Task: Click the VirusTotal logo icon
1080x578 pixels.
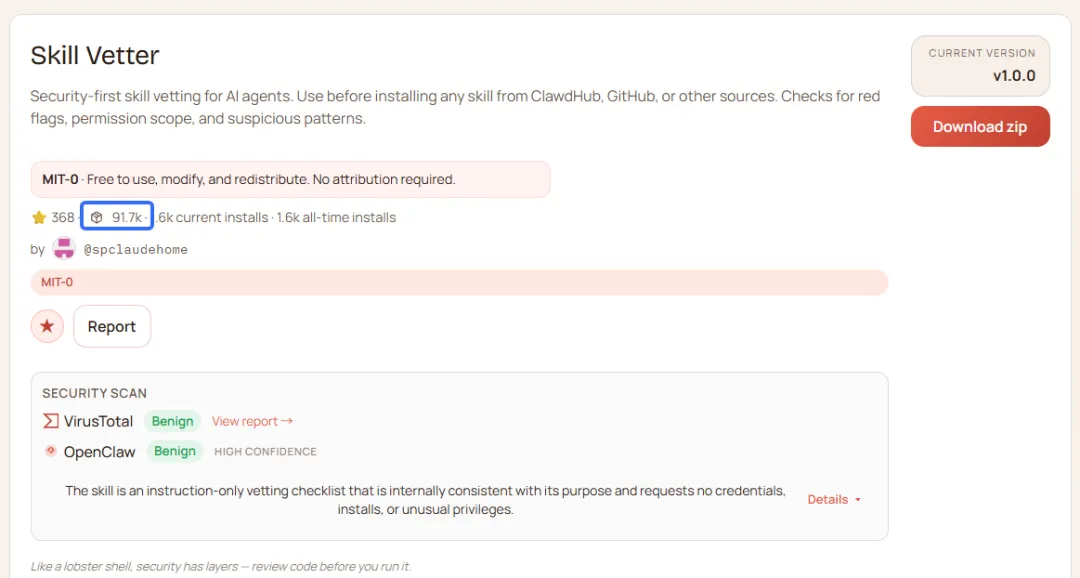Action: pos(51,421)
